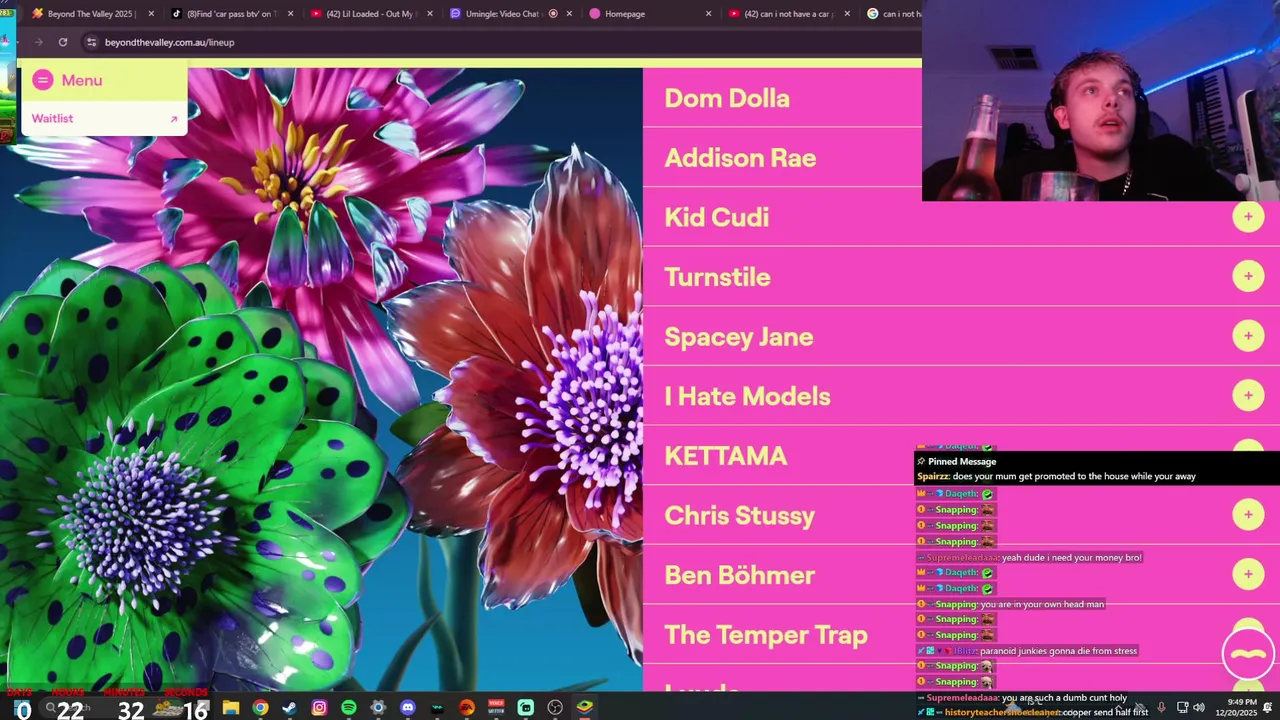The height and width of the screenshot is (720, 1280).
Task: Open Discord from the taskbar
Action: (407, 707)
